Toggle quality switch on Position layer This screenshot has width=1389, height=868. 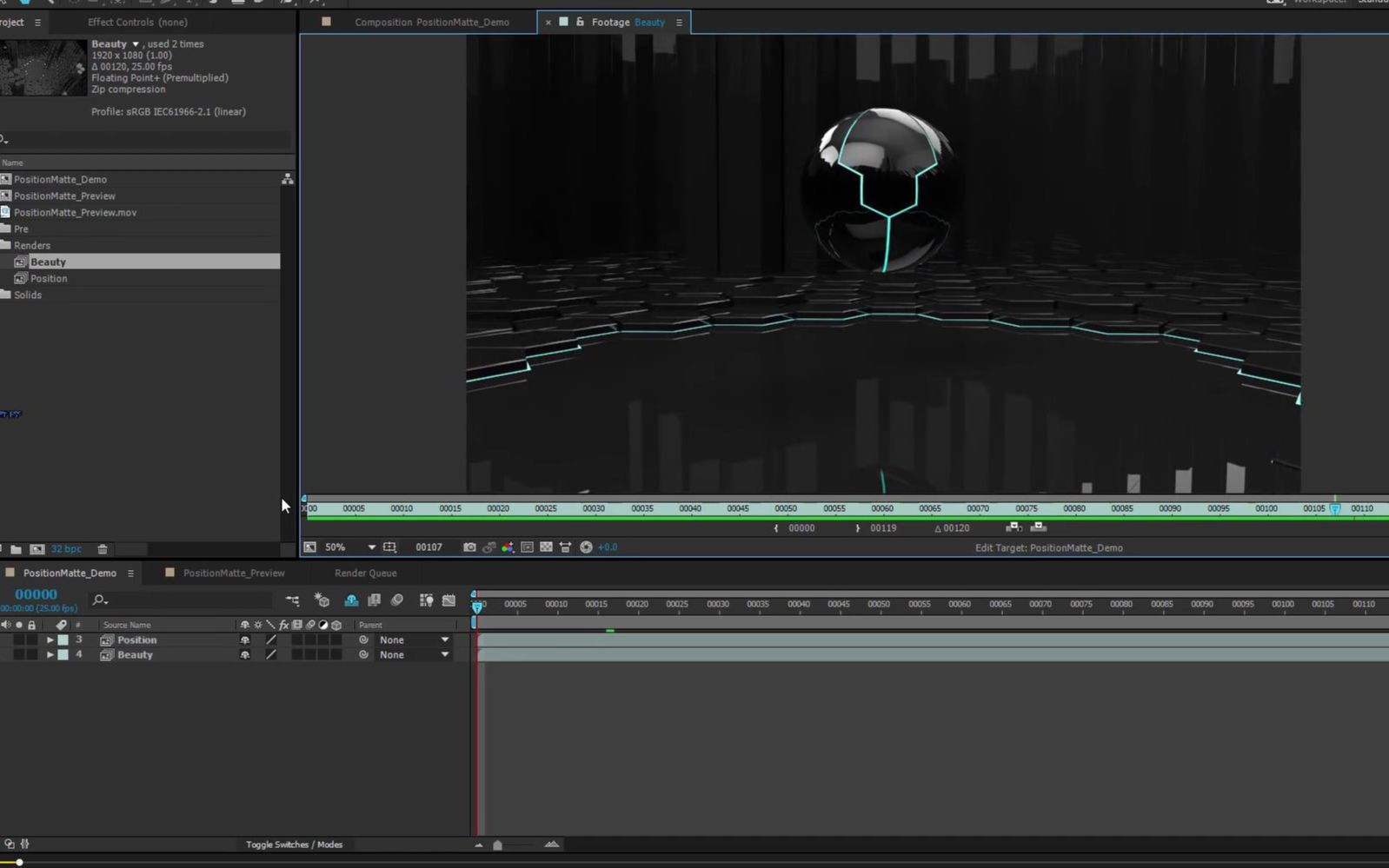coord(271,640)
